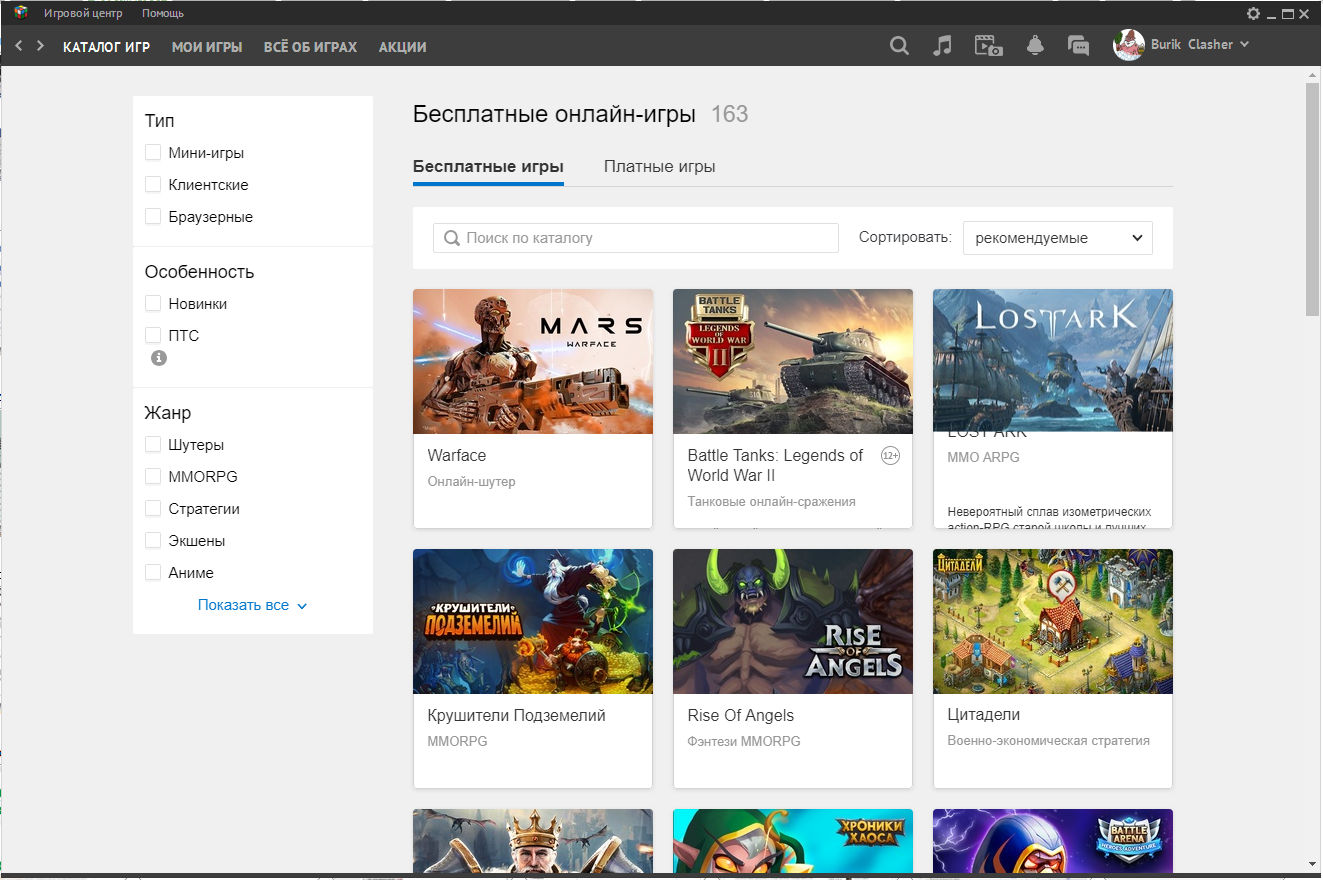Click the Танковые онлайн-сражения subtitle text
Viewport: 1323px width, 880px height.
pos(771,501)
